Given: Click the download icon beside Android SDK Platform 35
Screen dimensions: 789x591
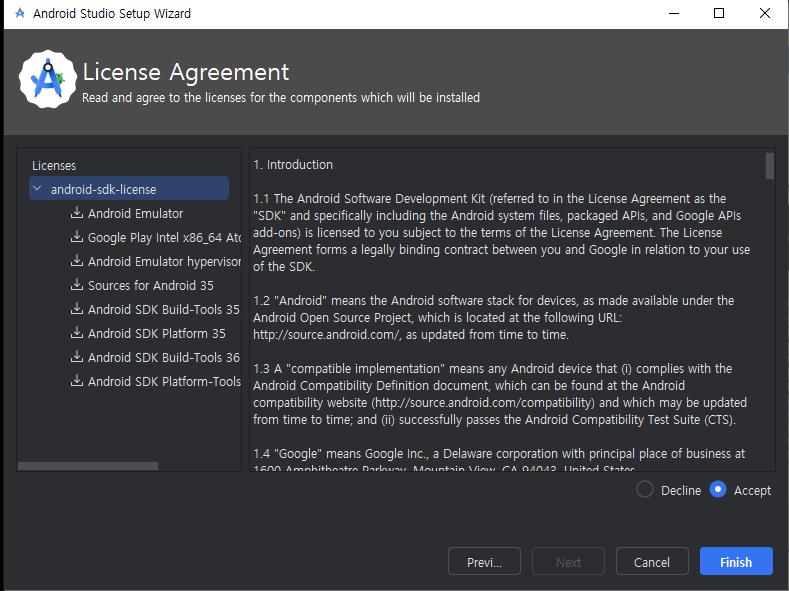Looking at the screenshot, I should 76,333.
